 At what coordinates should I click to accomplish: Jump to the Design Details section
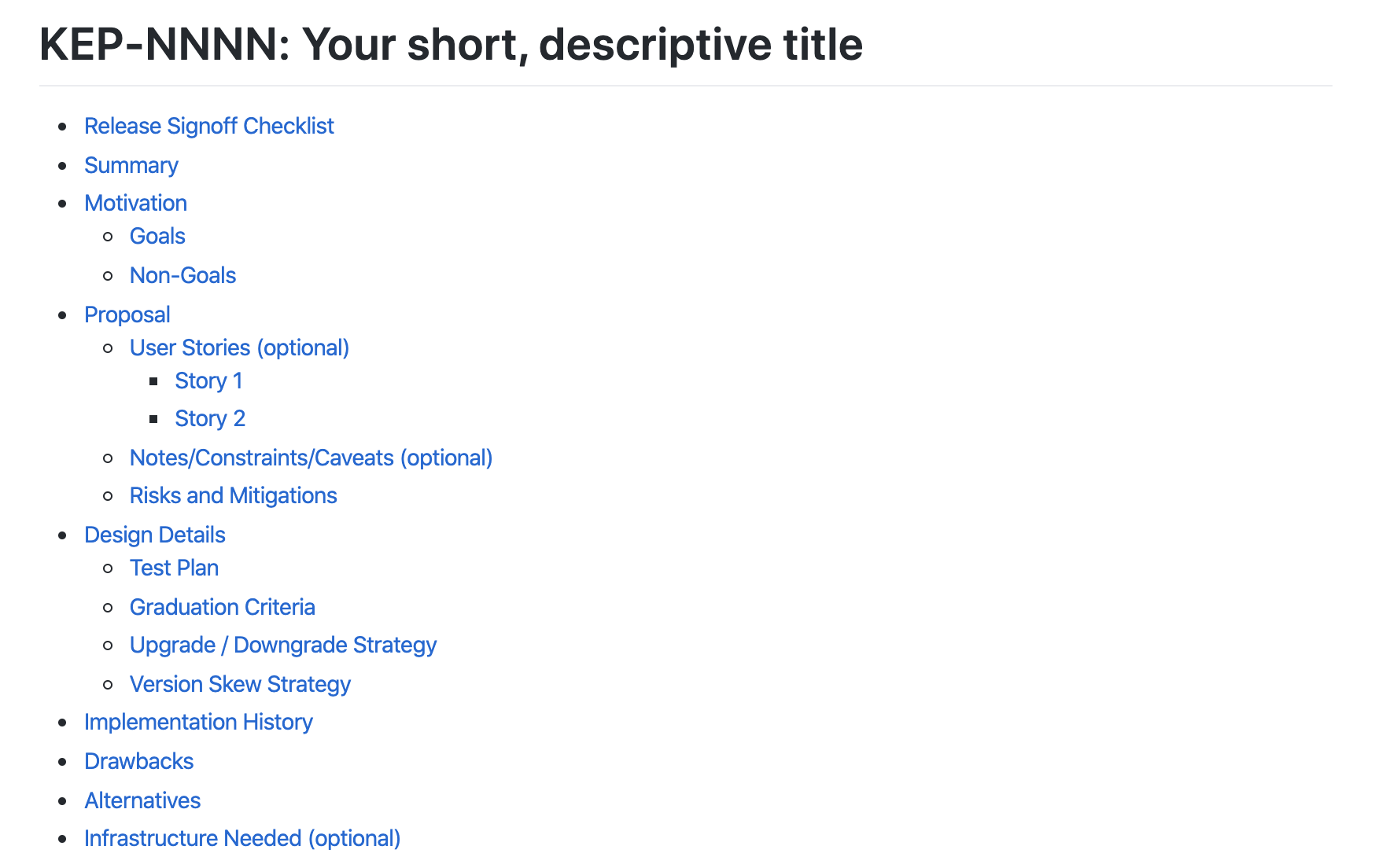[x=154, y=535]
